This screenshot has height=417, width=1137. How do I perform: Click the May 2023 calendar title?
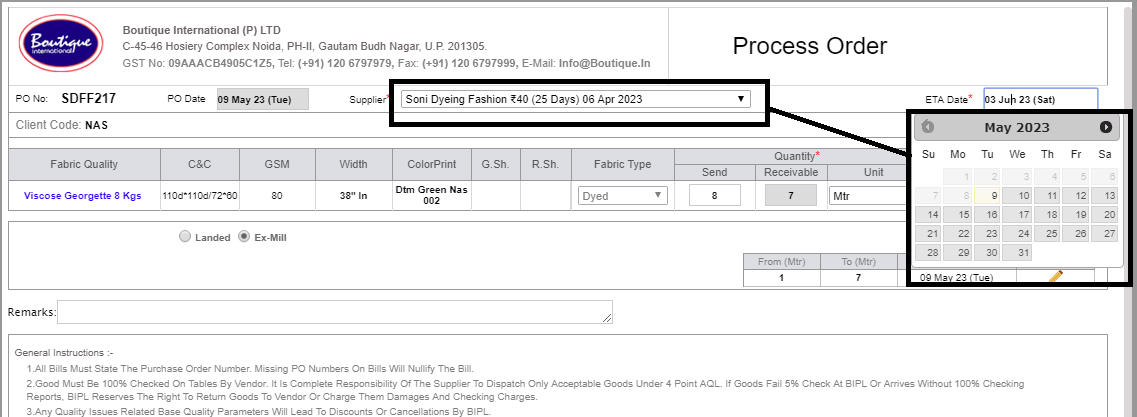tap(1017, 128)
